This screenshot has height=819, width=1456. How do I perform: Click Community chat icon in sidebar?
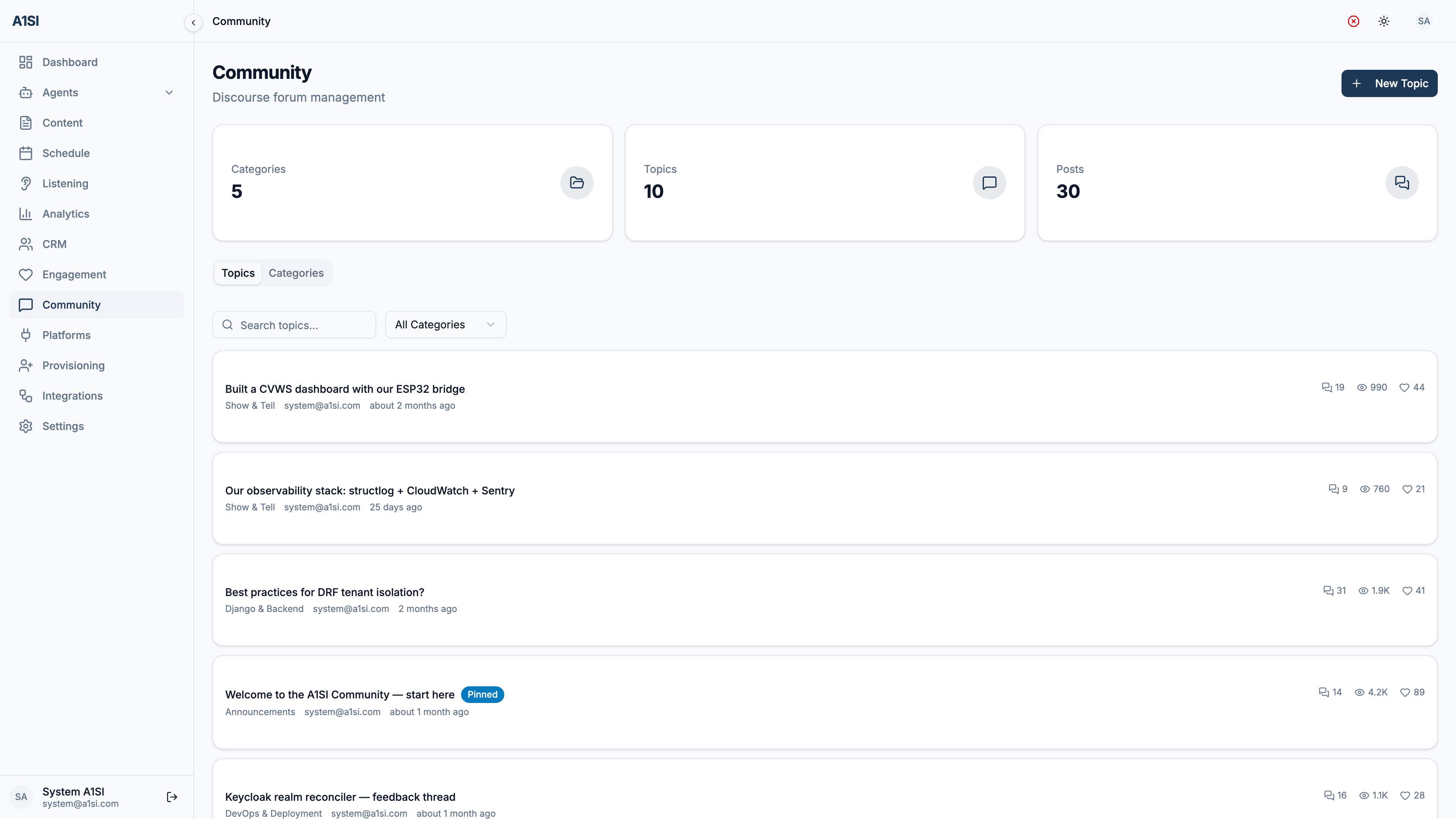25,304
